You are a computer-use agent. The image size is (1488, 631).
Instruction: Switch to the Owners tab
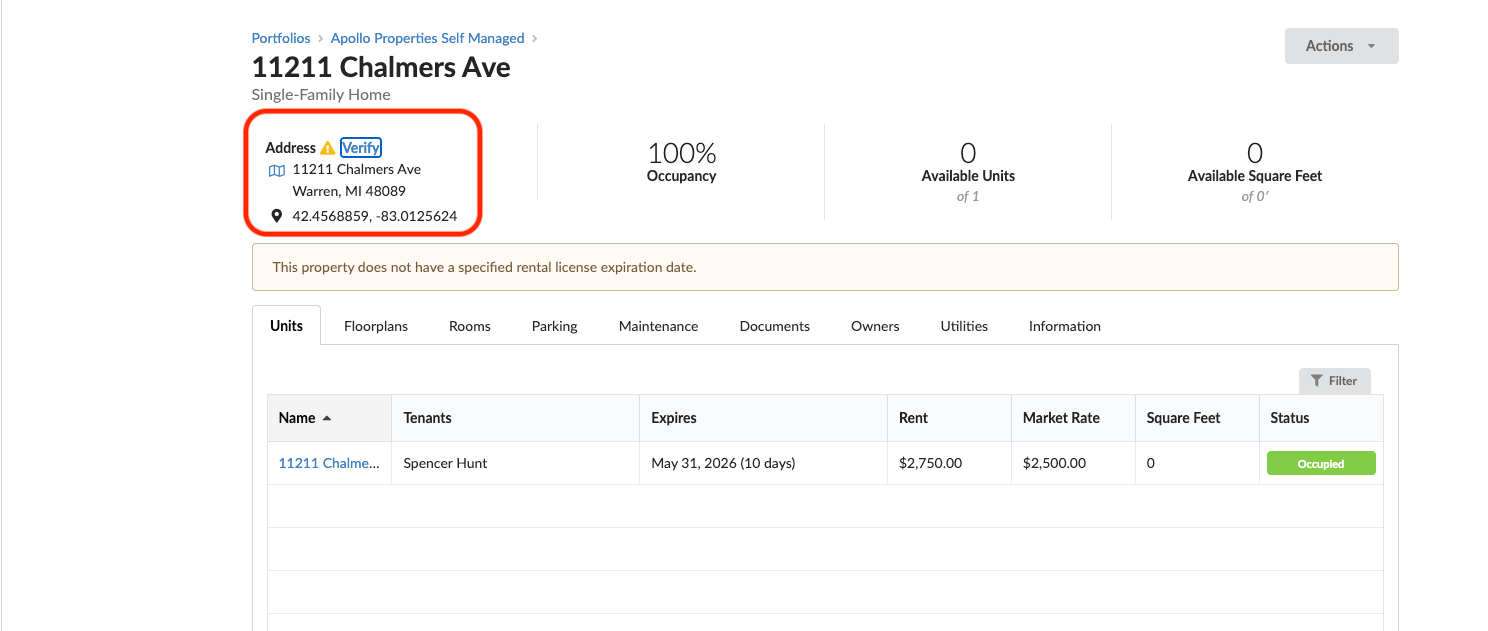point(875,326)
